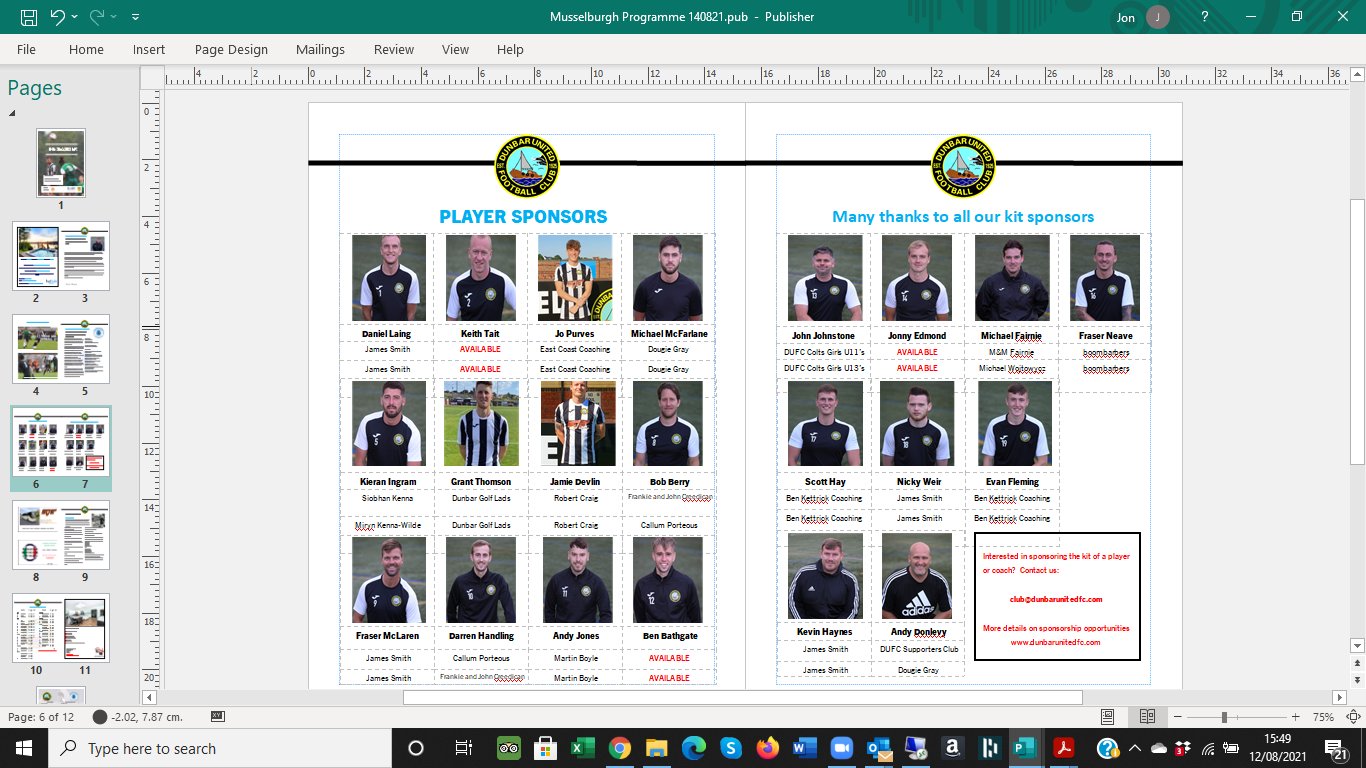Open Adobe Acrobat from the taskbar
The image size is (1366, 768).
(x=1061, y=748)
